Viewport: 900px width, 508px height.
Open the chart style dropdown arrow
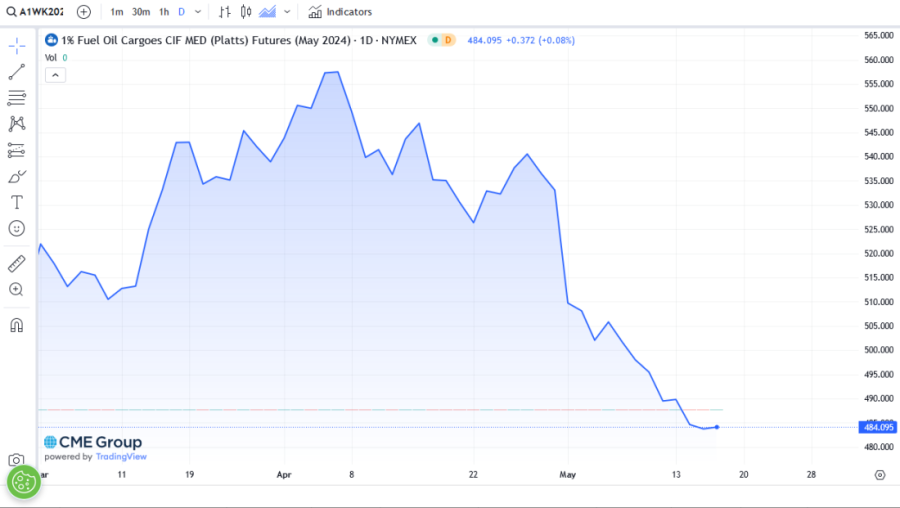pyautogui.click(x=288, y=12)
